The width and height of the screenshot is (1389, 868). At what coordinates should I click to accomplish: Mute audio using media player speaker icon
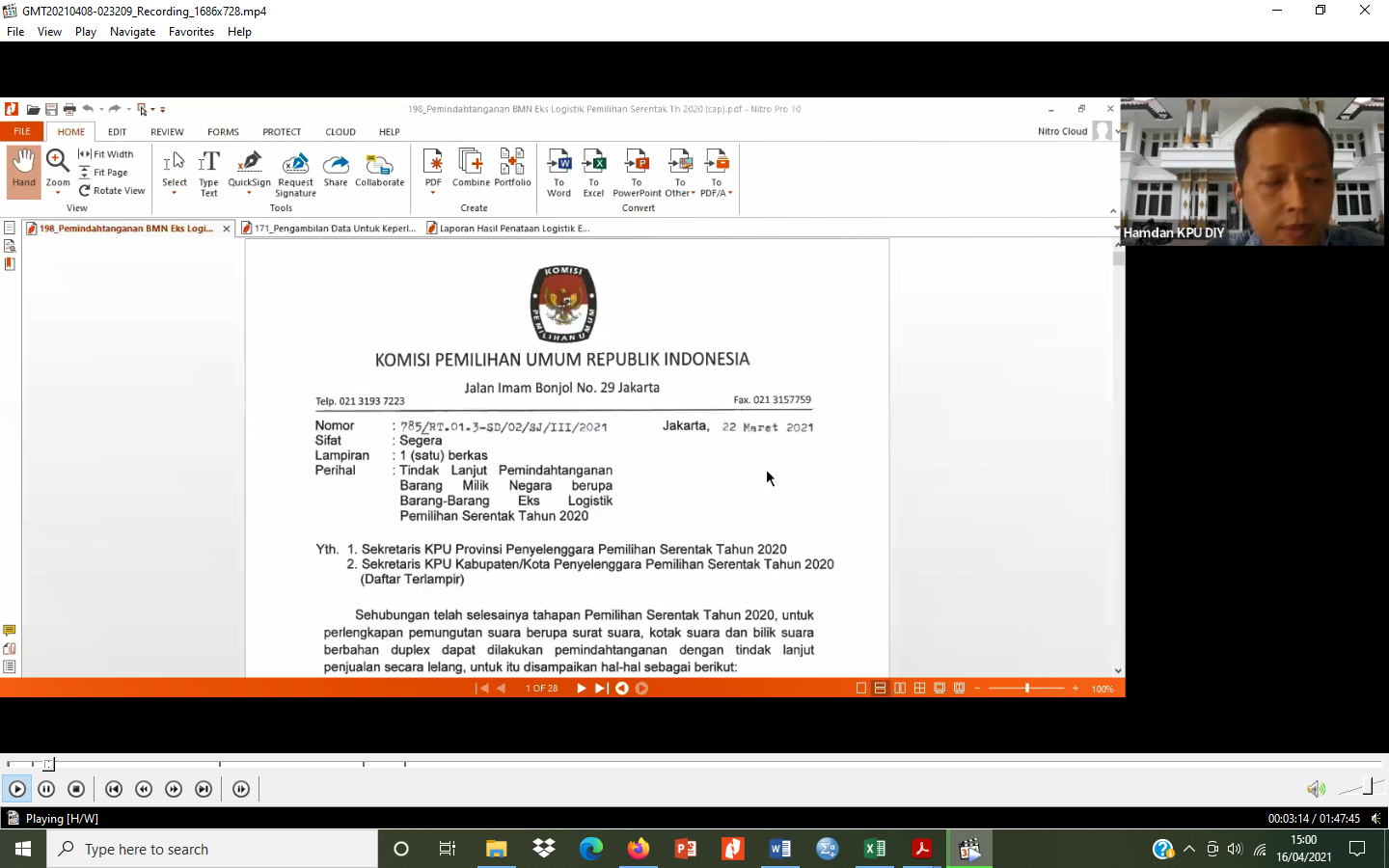click(1315, 789)
